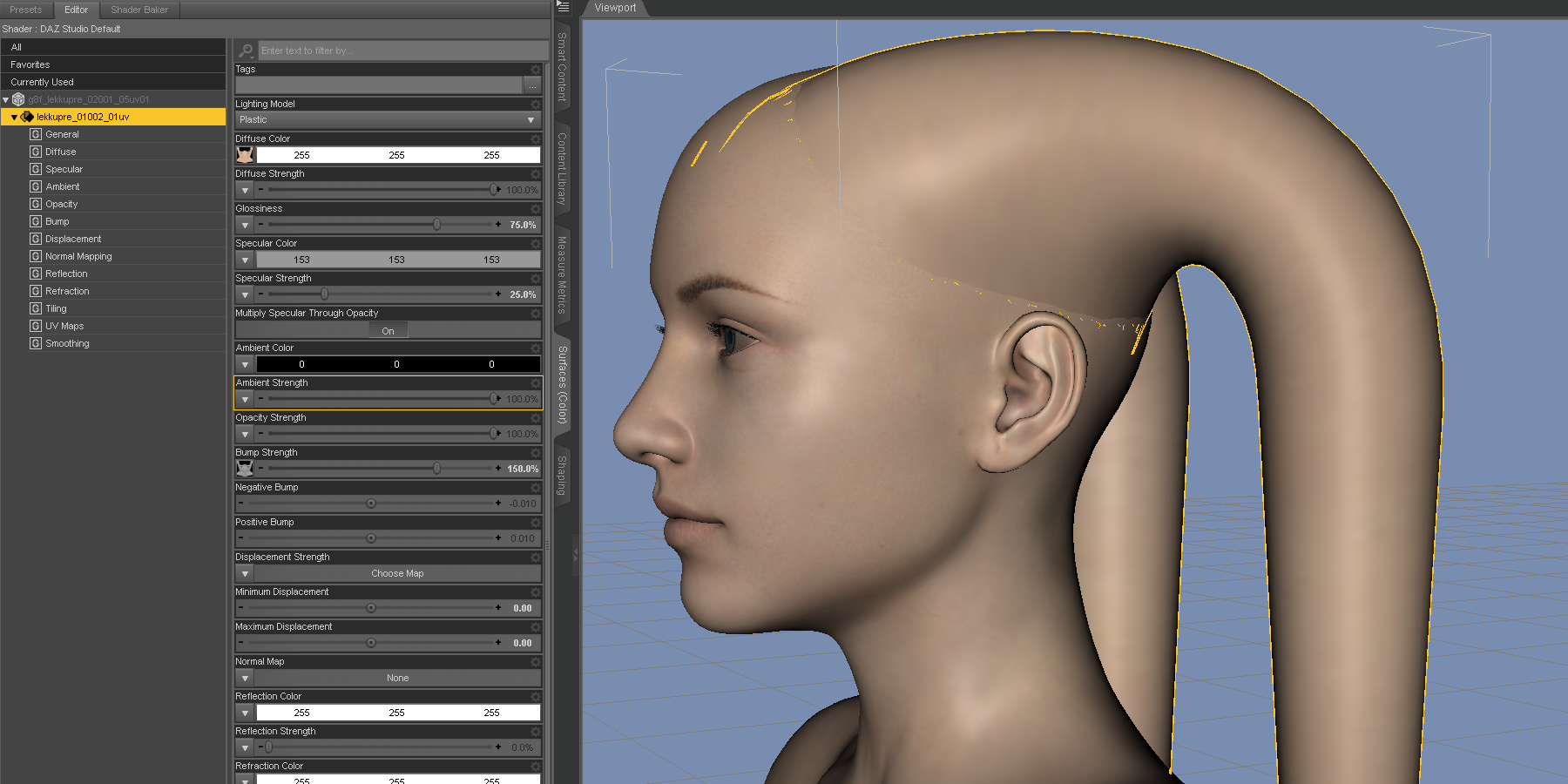The image size is (1568, 784).
Task: Click the pane options menu icon
Action: coord(563,7)
